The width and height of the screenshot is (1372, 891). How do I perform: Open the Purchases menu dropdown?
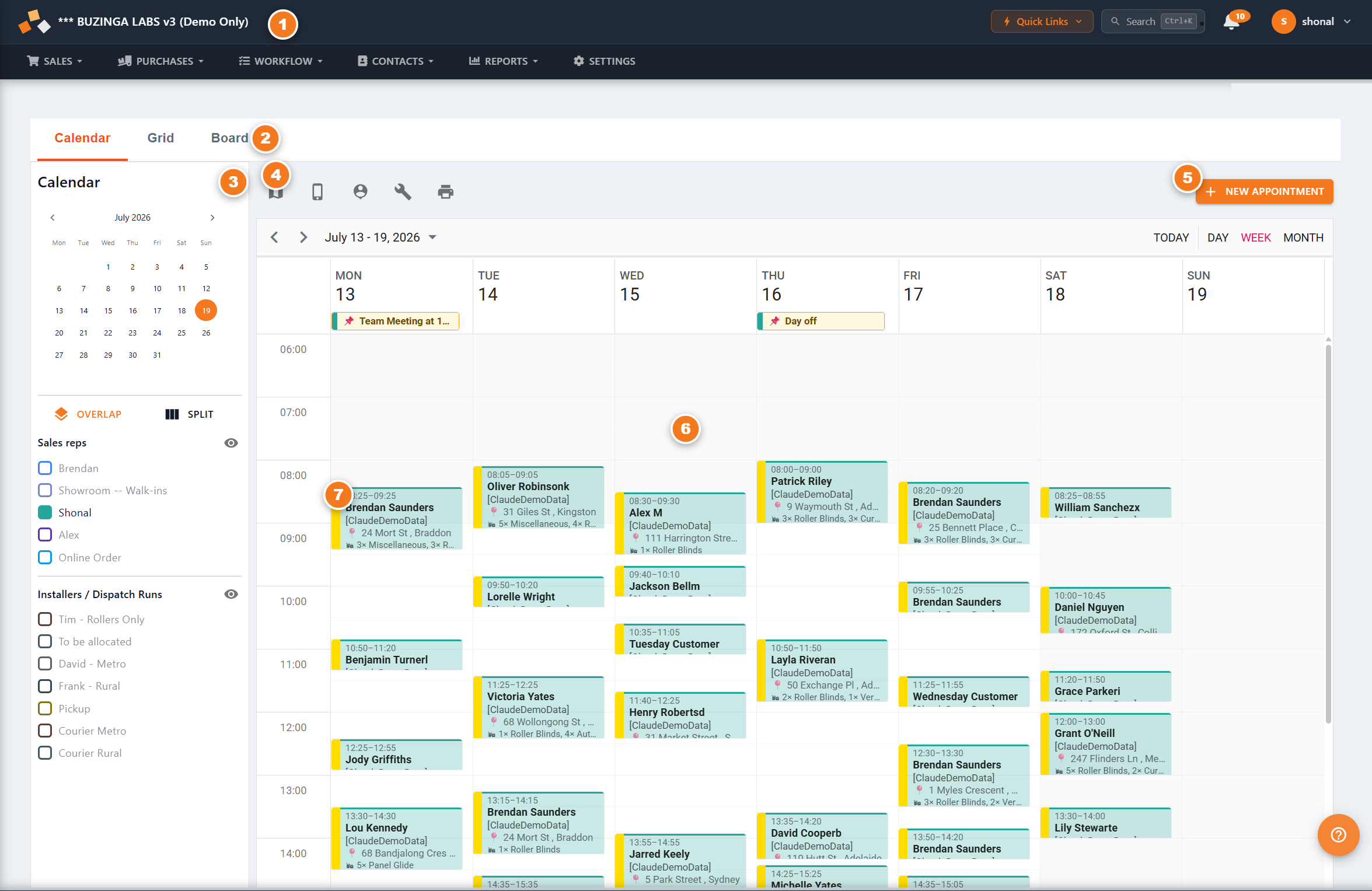160,61
